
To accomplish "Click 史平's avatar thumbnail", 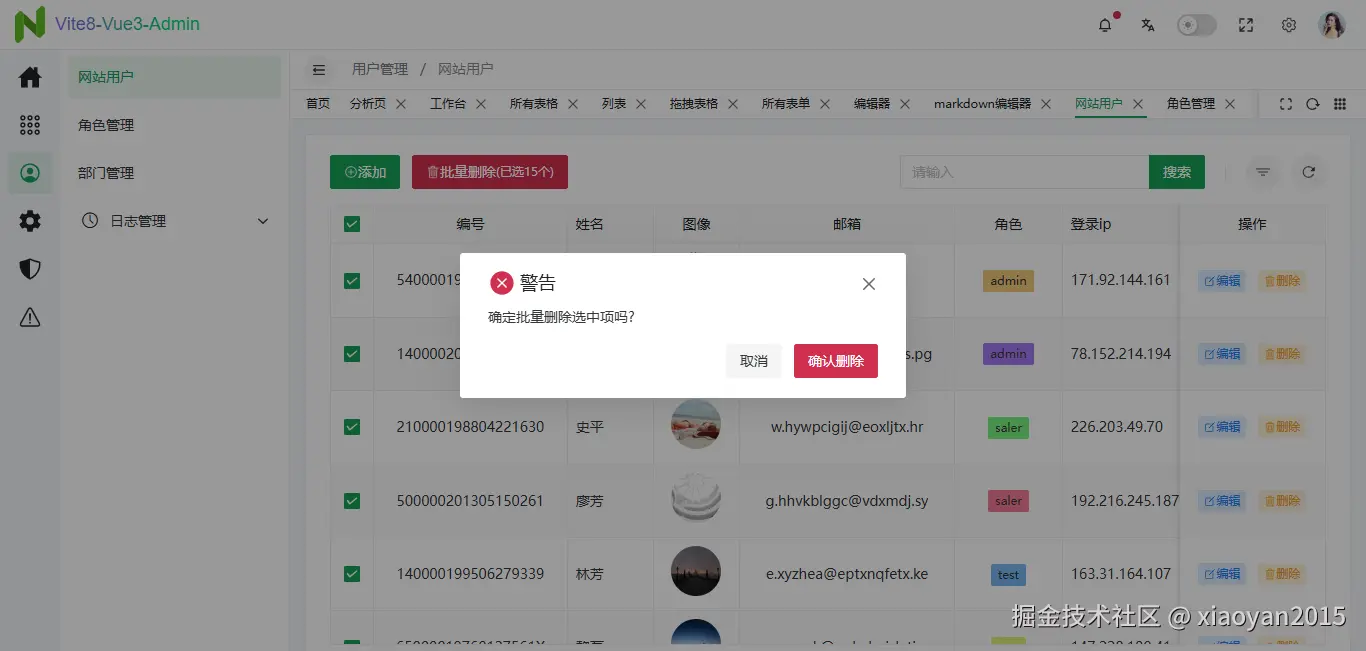I will pos(696,424).
